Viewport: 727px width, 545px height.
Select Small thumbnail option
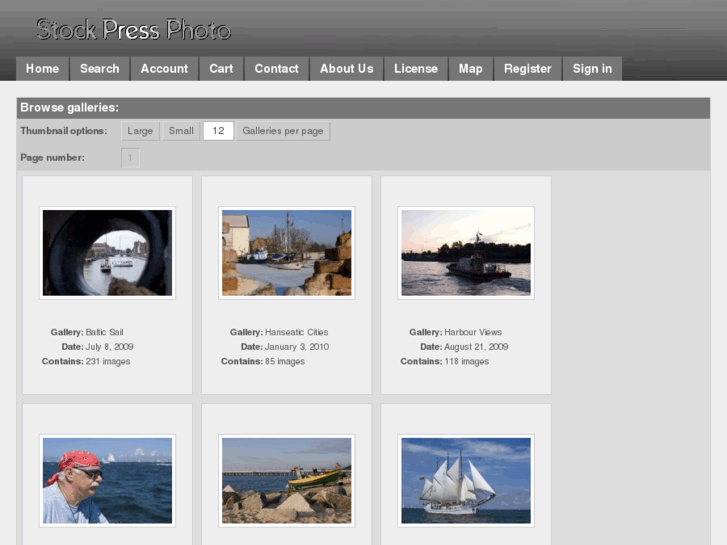click(181, 131)
